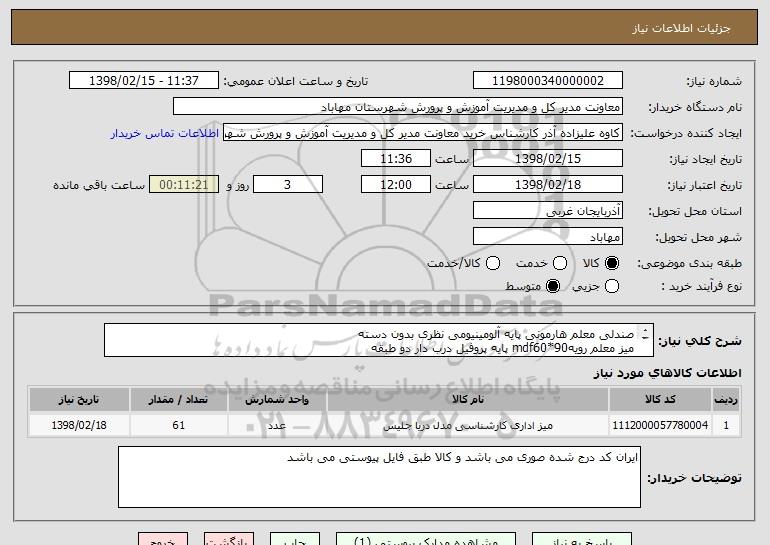Screen dimensions: 770x545
Task: Click the countdown field 00:11:21
Action: tap(184, 185)
